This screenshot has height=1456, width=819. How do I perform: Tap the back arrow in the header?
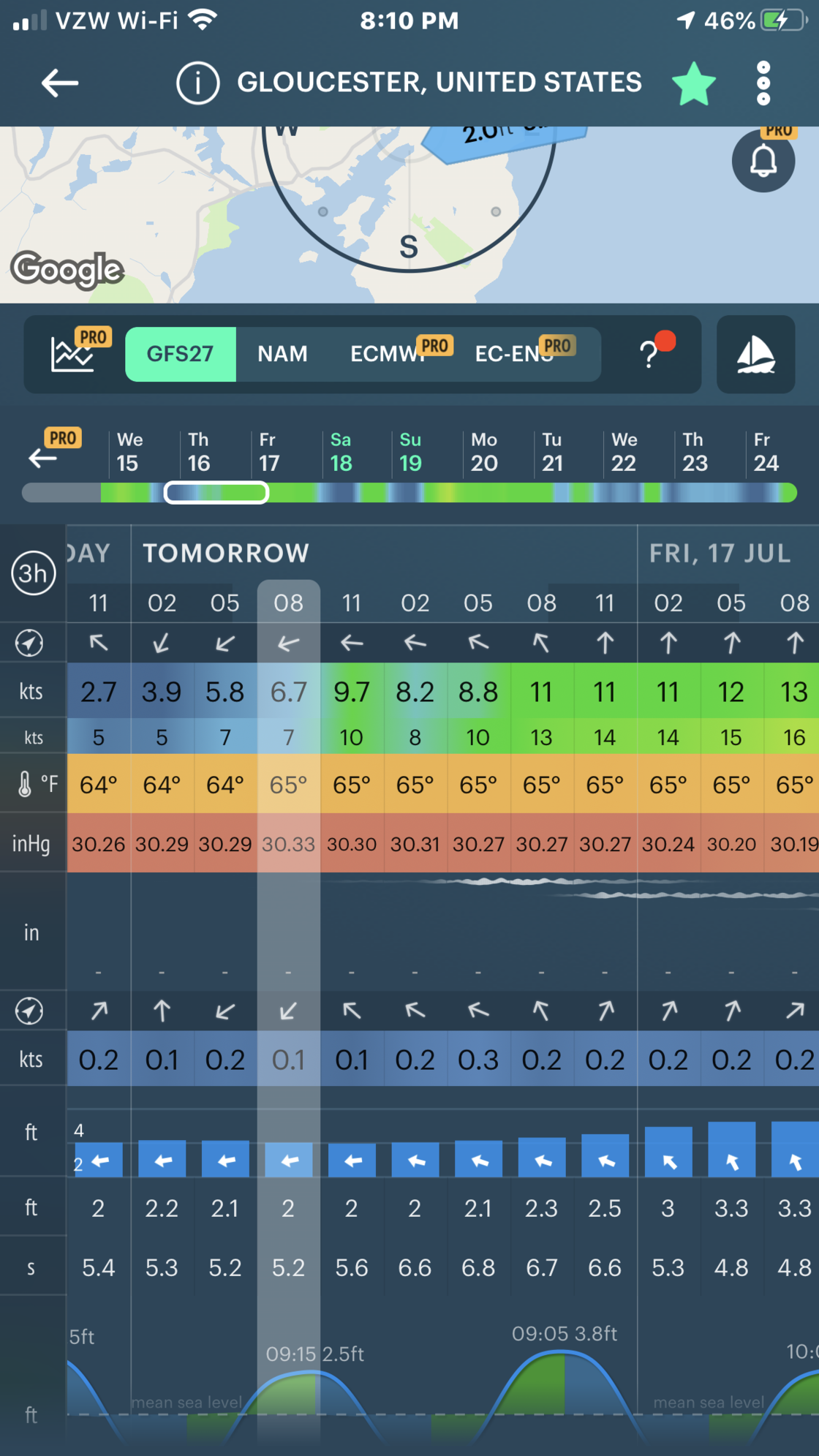(x=60, y=83)
